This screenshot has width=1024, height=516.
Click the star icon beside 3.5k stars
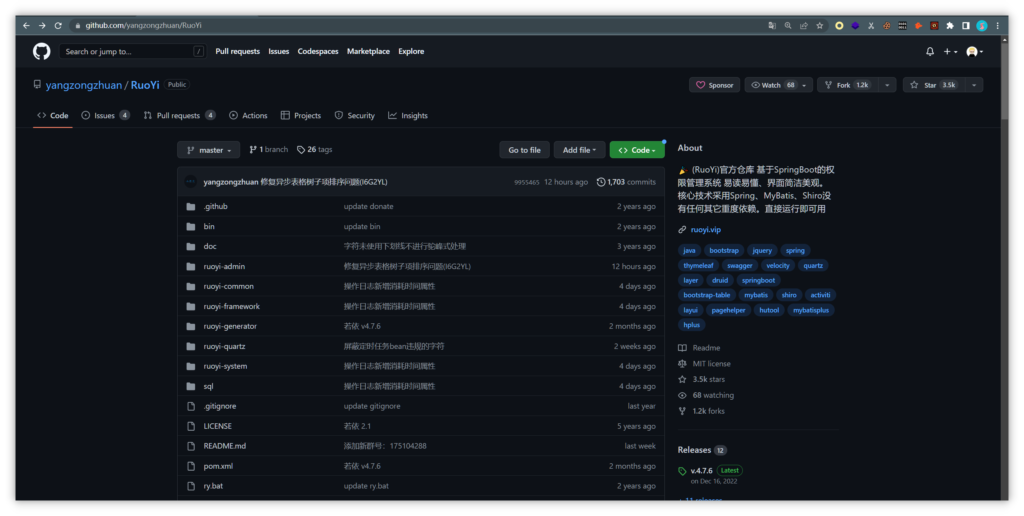(682, 379)
